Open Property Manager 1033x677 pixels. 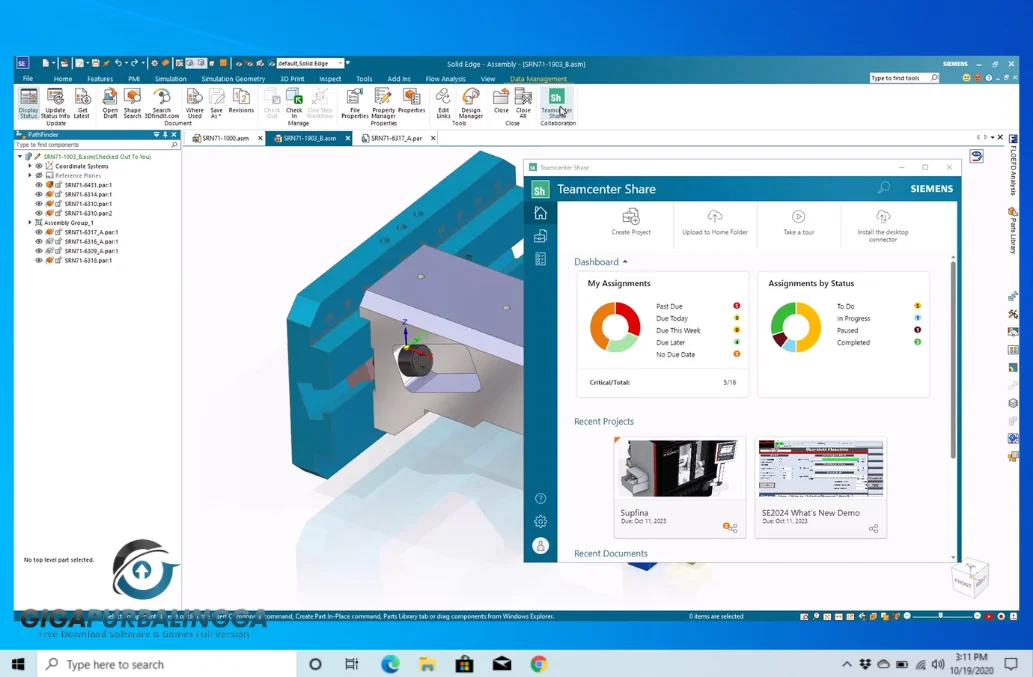tap(383, 103)
